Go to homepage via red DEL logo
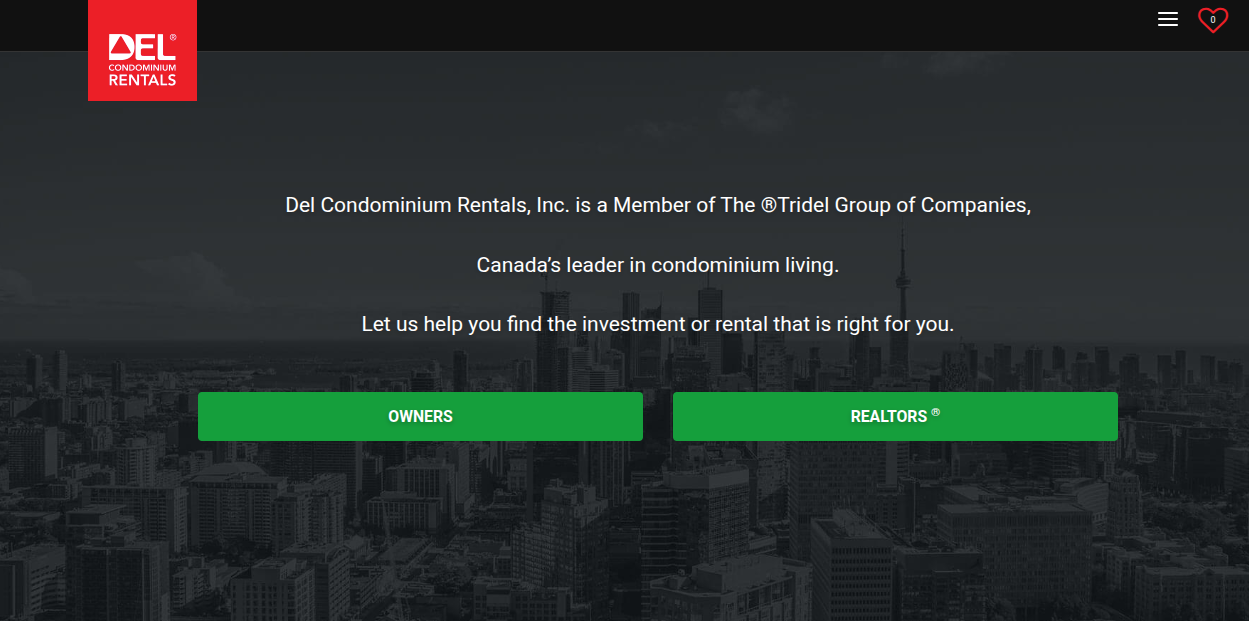Screen dimensions: 1249x621 pos(142,50)
